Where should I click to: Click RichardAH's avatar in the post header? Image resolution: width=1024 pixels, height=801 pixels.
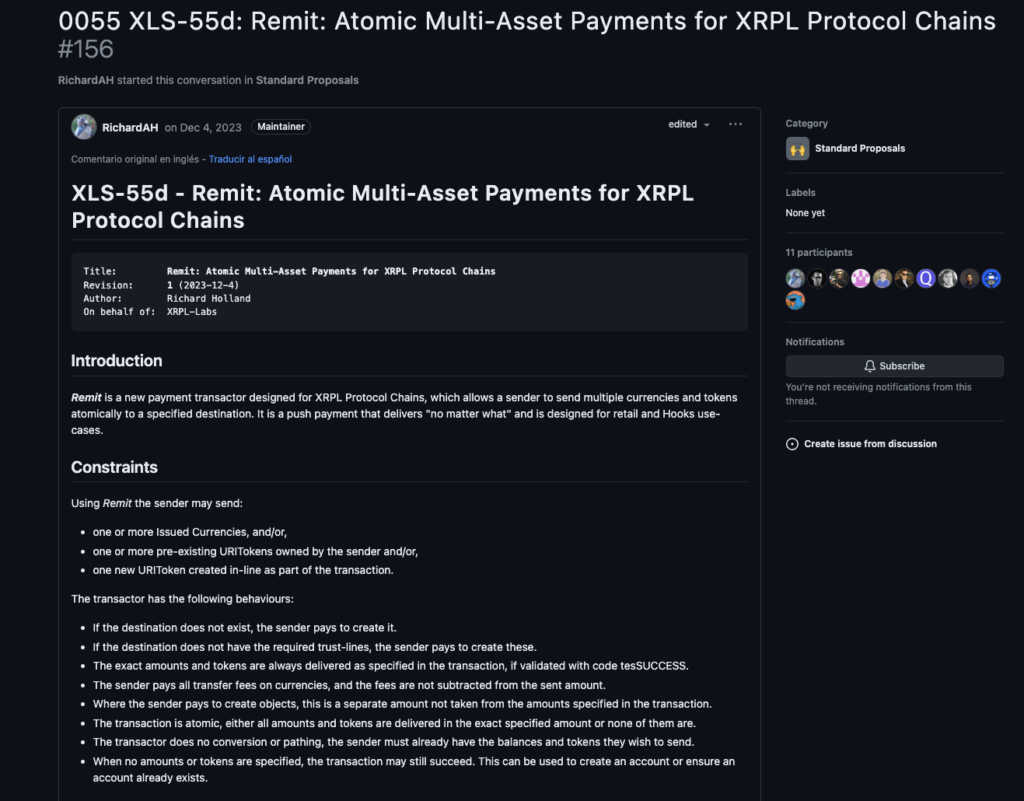(84, 127)
